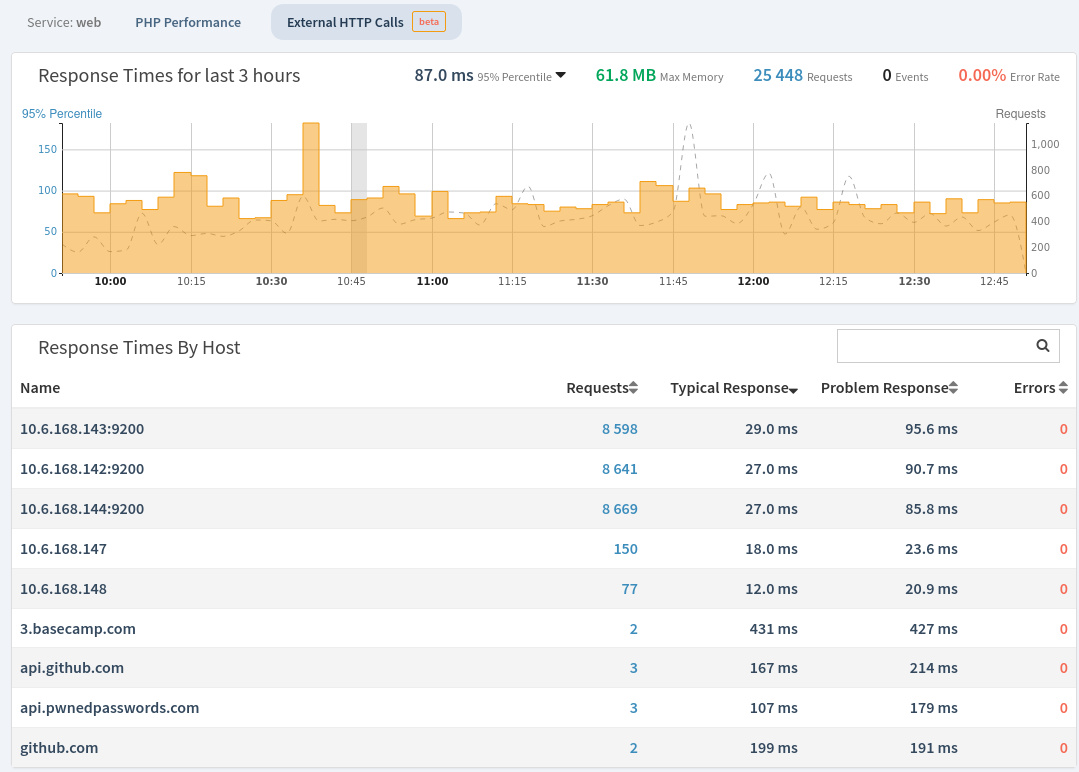The height and width of the screenshot is (772, 1079).
Task: Click the grey highlighted 10:45 chart band
Action: click(359, 198)
